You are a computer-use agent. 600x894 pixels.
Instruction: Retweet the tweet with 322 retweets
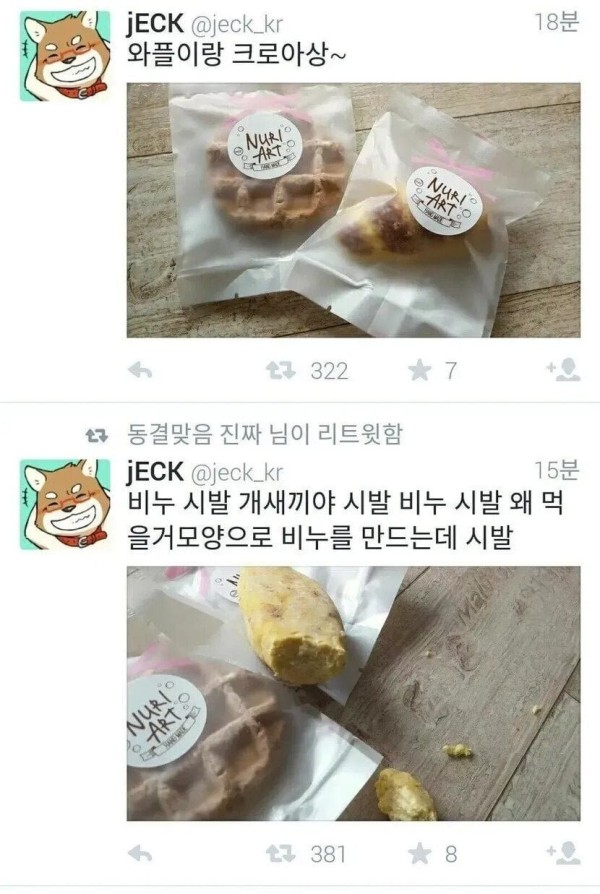click(x=281, y=371)
